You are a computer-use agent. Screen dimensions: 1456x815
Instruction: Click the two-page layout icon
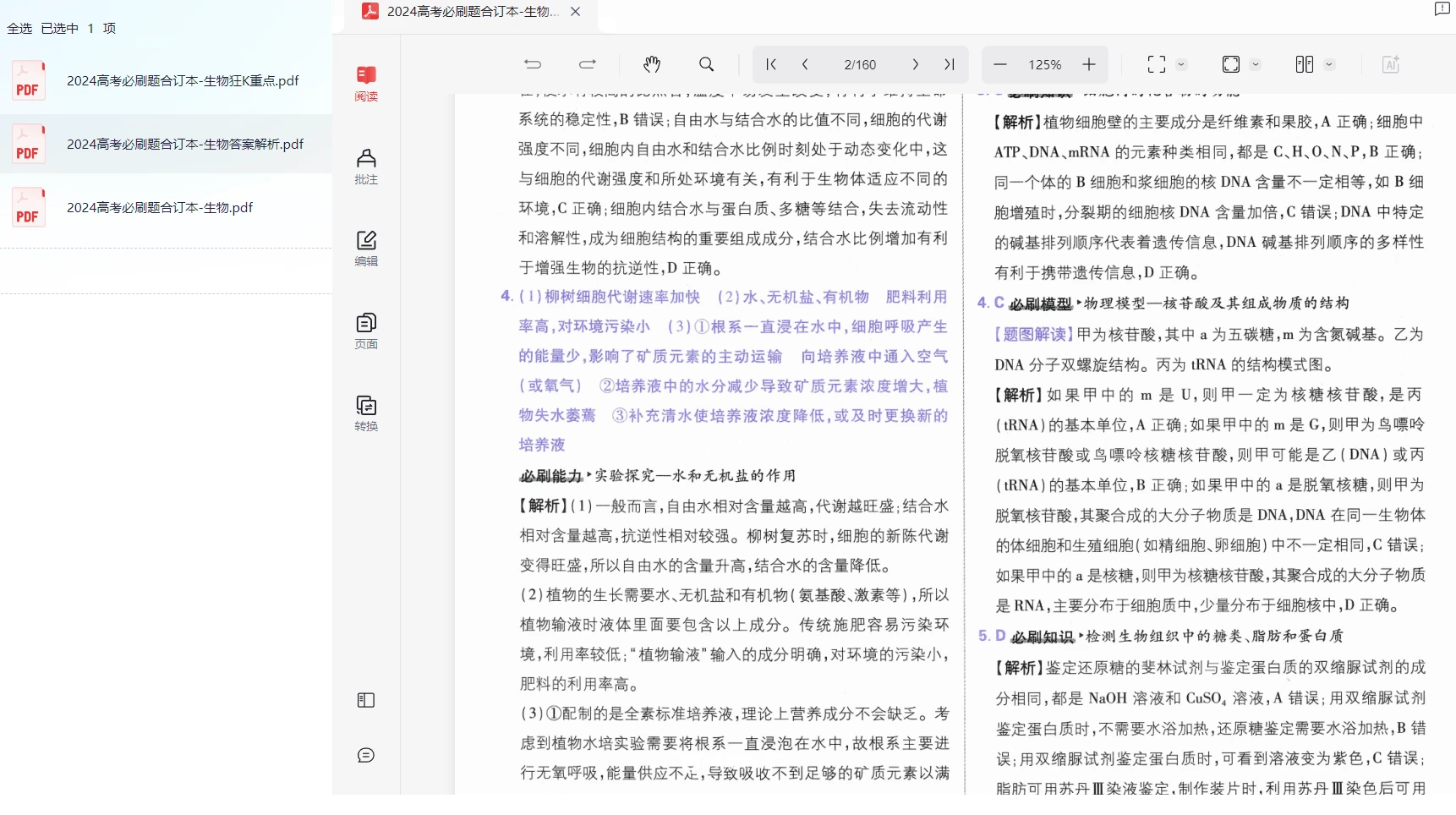coord(1305,64)
